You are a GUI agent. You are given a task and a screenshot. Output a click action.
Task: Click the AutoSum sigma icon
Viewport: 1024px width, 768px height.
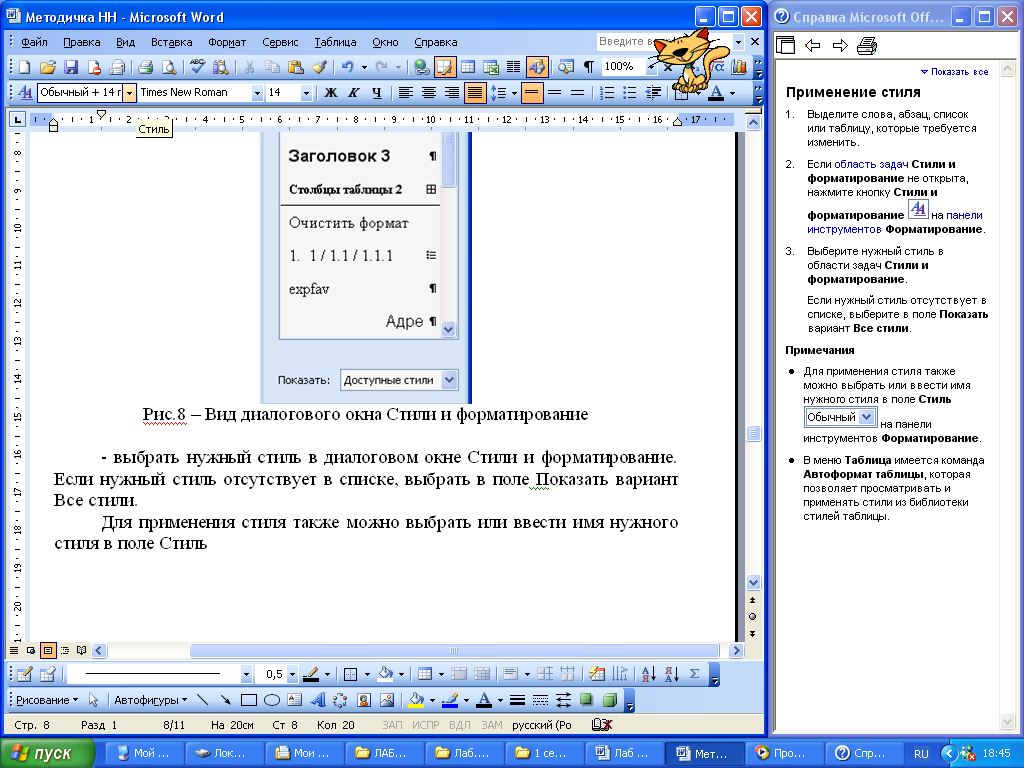click(x=695, y=673)
